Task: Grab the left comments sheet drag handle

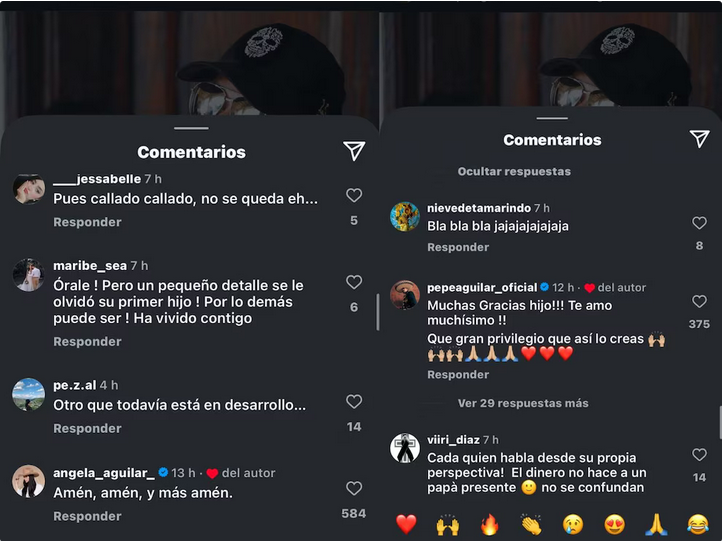Action: pos(191,128)
